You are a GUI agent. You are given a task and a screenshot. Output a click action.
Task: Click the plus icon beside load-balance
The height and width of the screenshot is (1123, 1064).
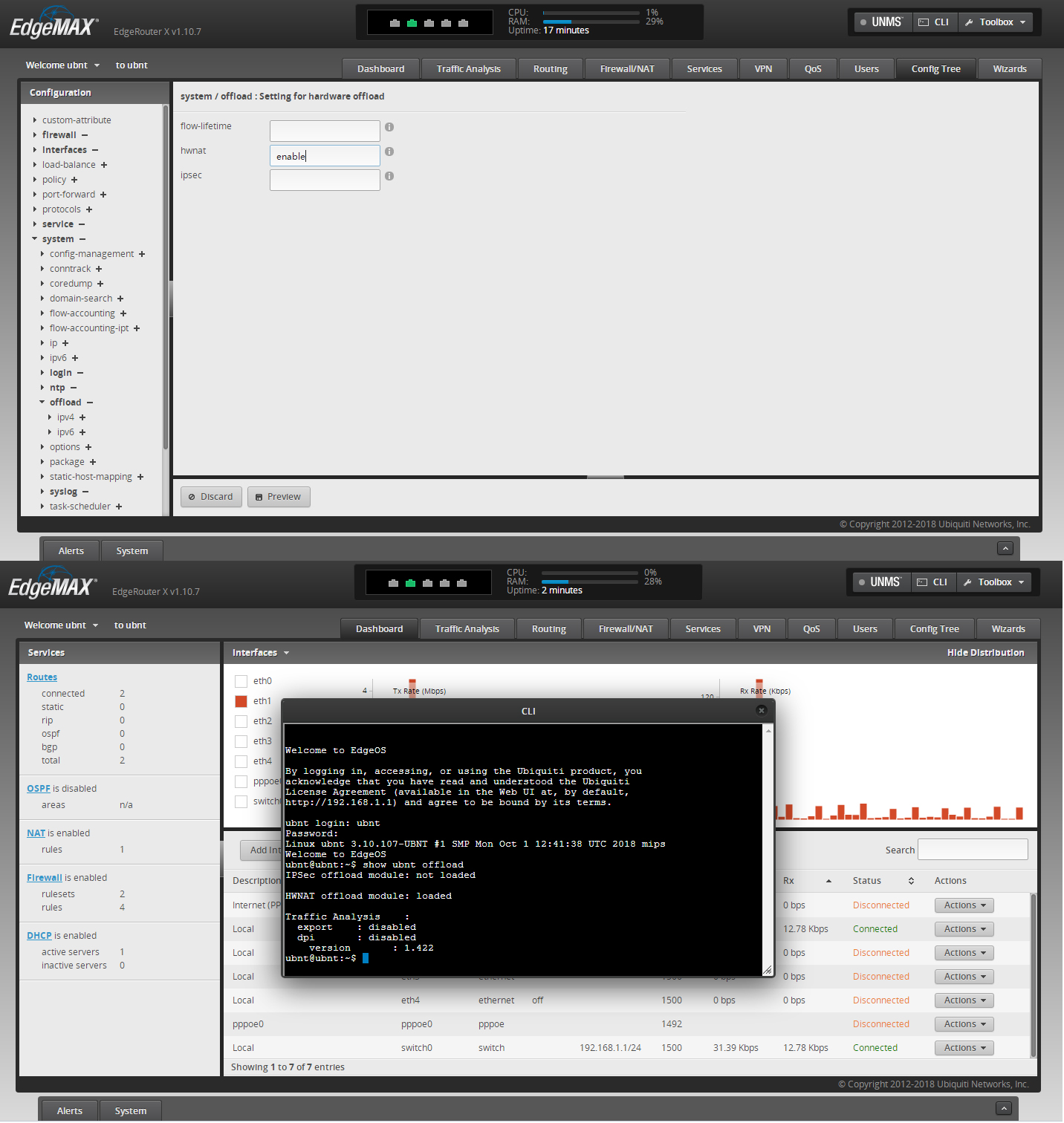(104, 165)
